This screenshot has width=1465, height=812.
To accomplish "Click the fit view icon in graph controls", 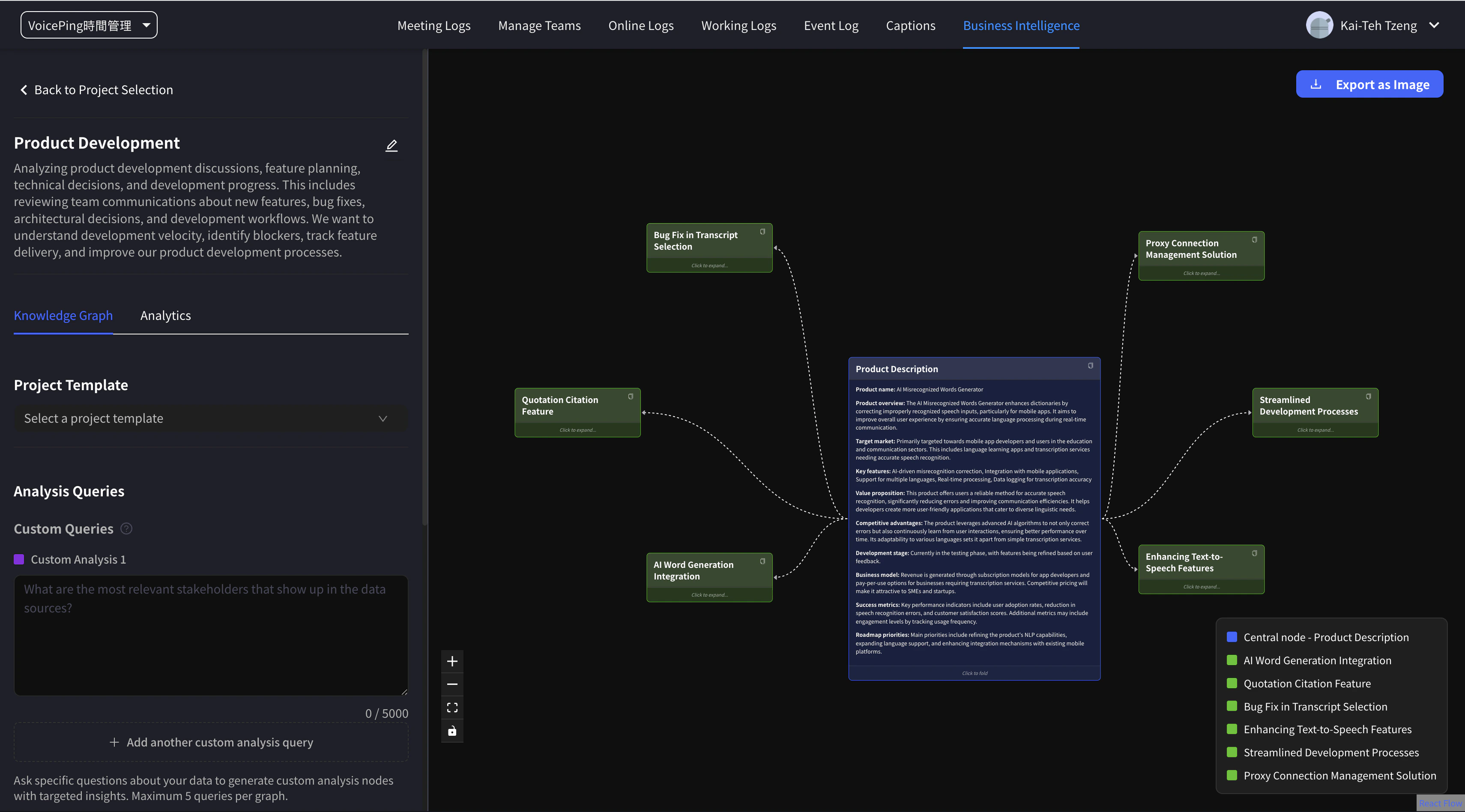I will 452,708.
